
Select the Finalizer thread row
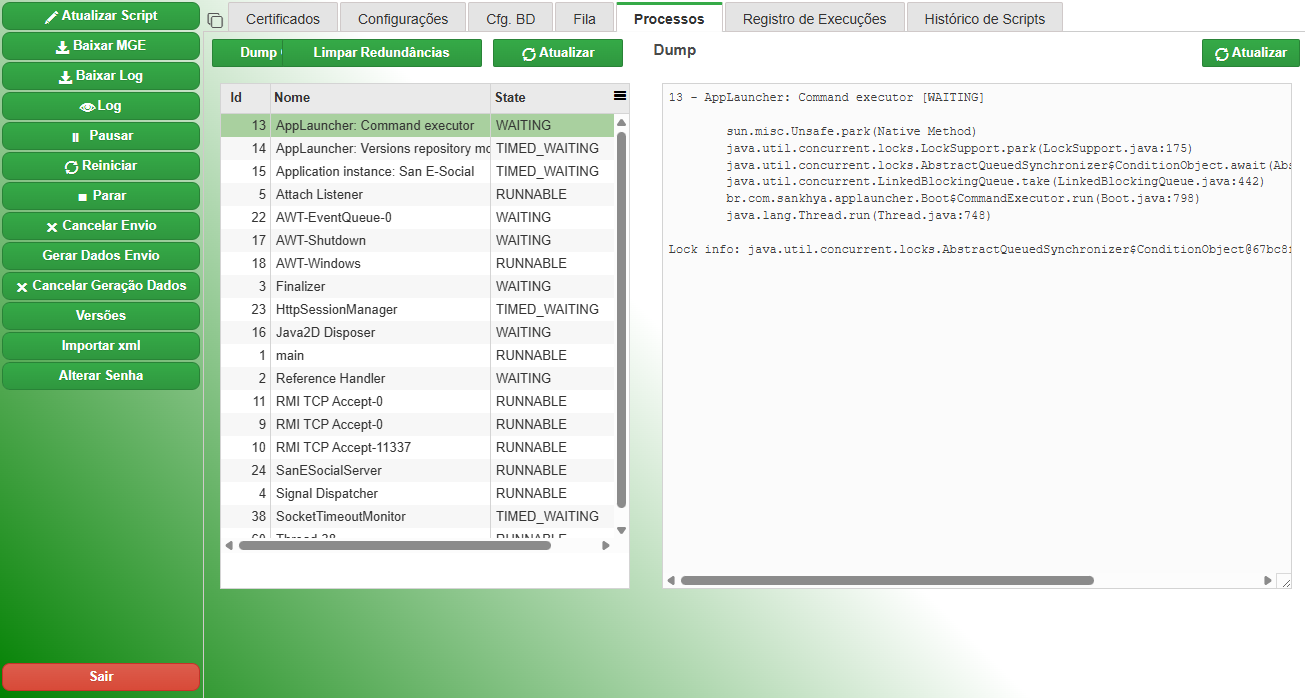coord(418,287)
